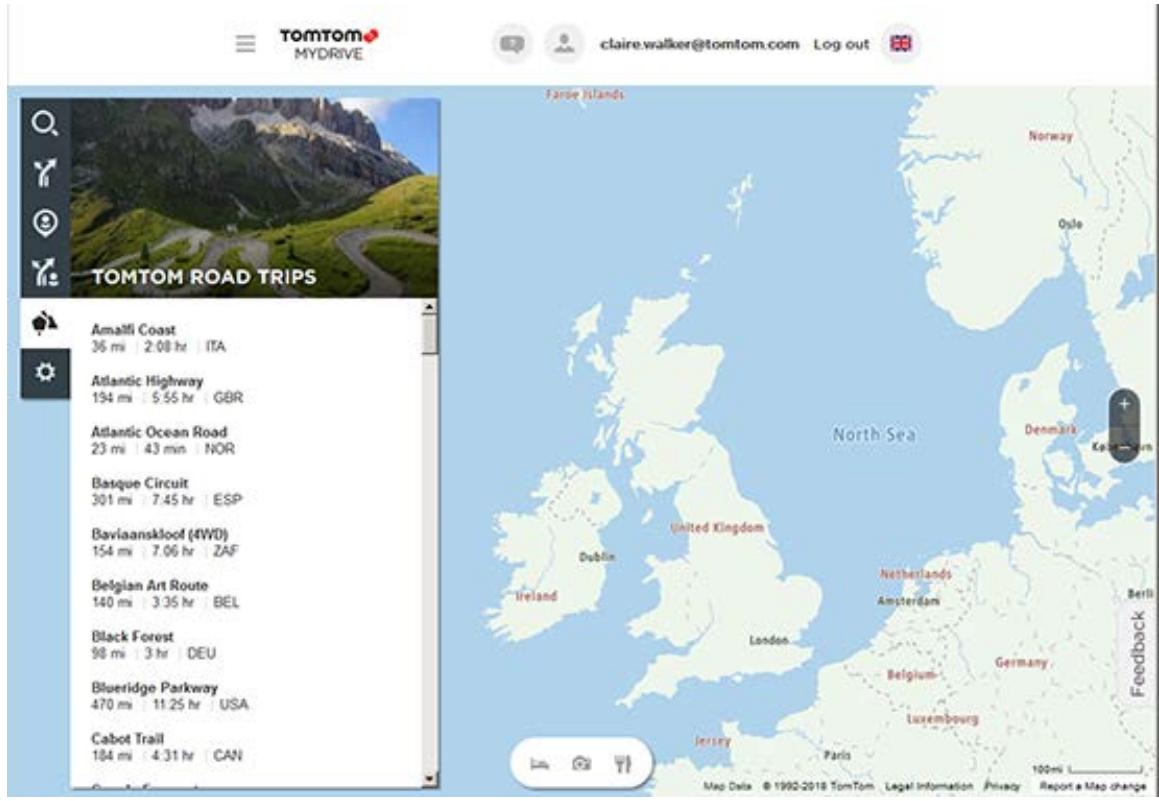Click the TomTom MyDrive logo
This screenshot has height=801, width=1159.
pos(329,44)
